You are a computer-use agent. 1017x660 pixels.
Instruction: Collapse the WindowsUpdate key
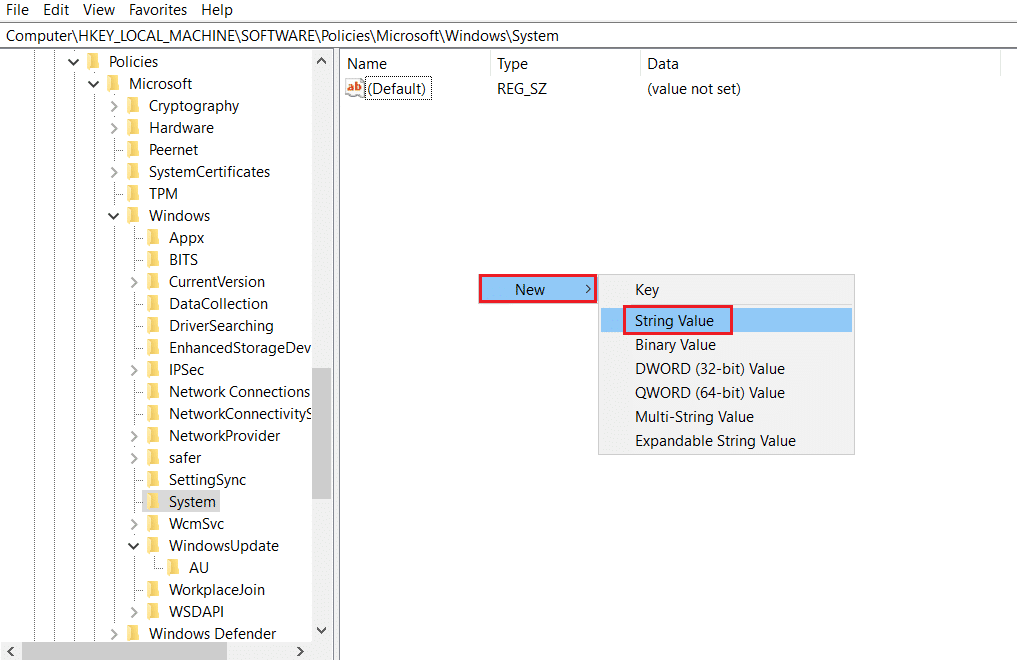click(134, 546)
